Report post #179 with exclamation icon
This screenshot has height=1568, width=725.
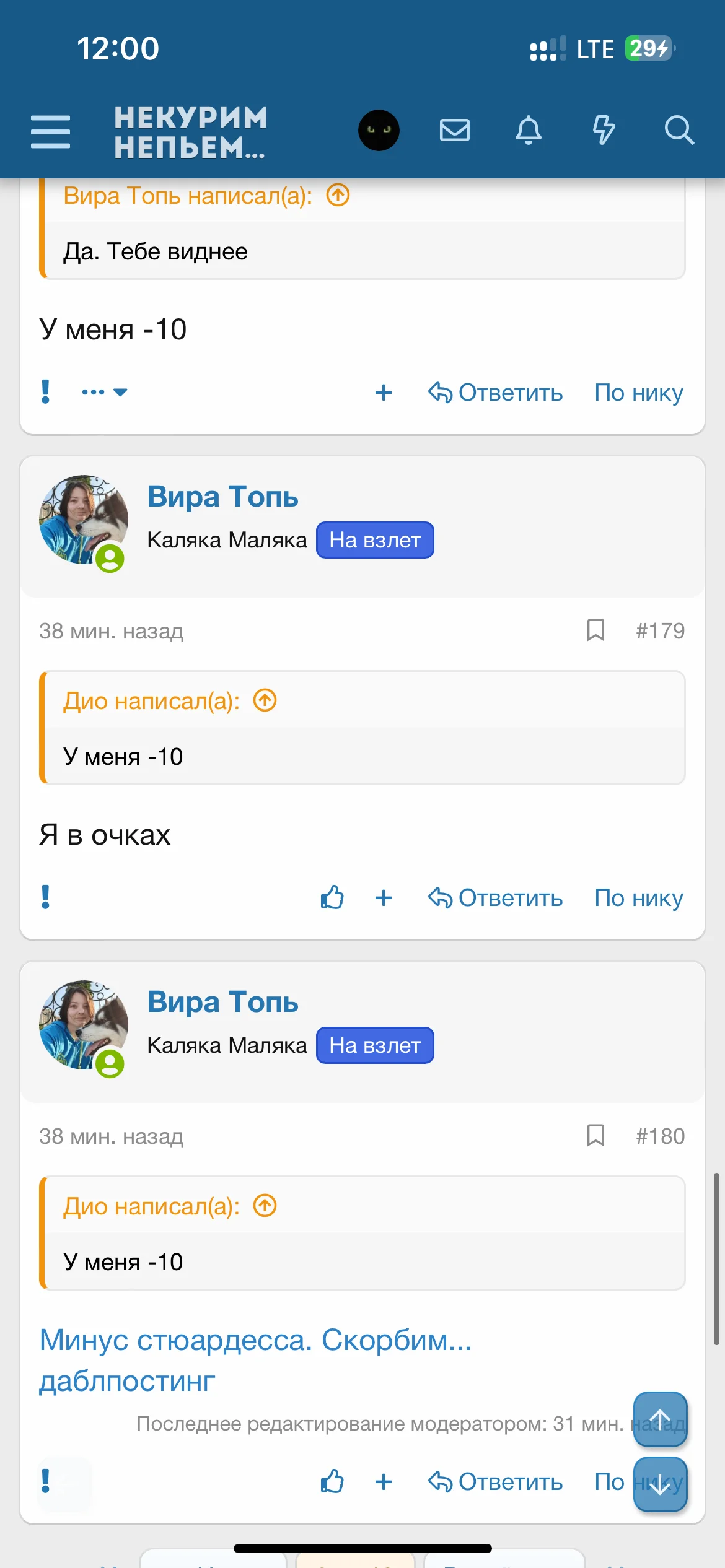click(x=45, y=897)
